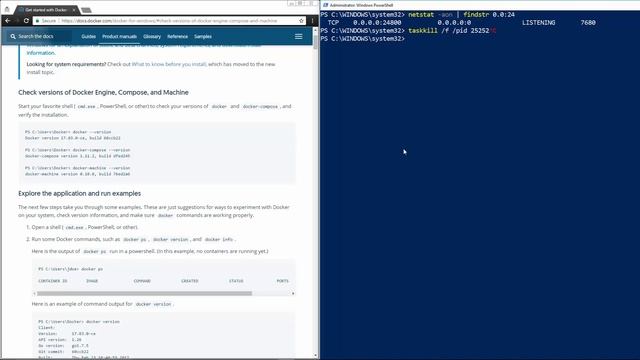Click the right arrow of the code scrollbar
640x360 pixels.
tap(293, 293)
